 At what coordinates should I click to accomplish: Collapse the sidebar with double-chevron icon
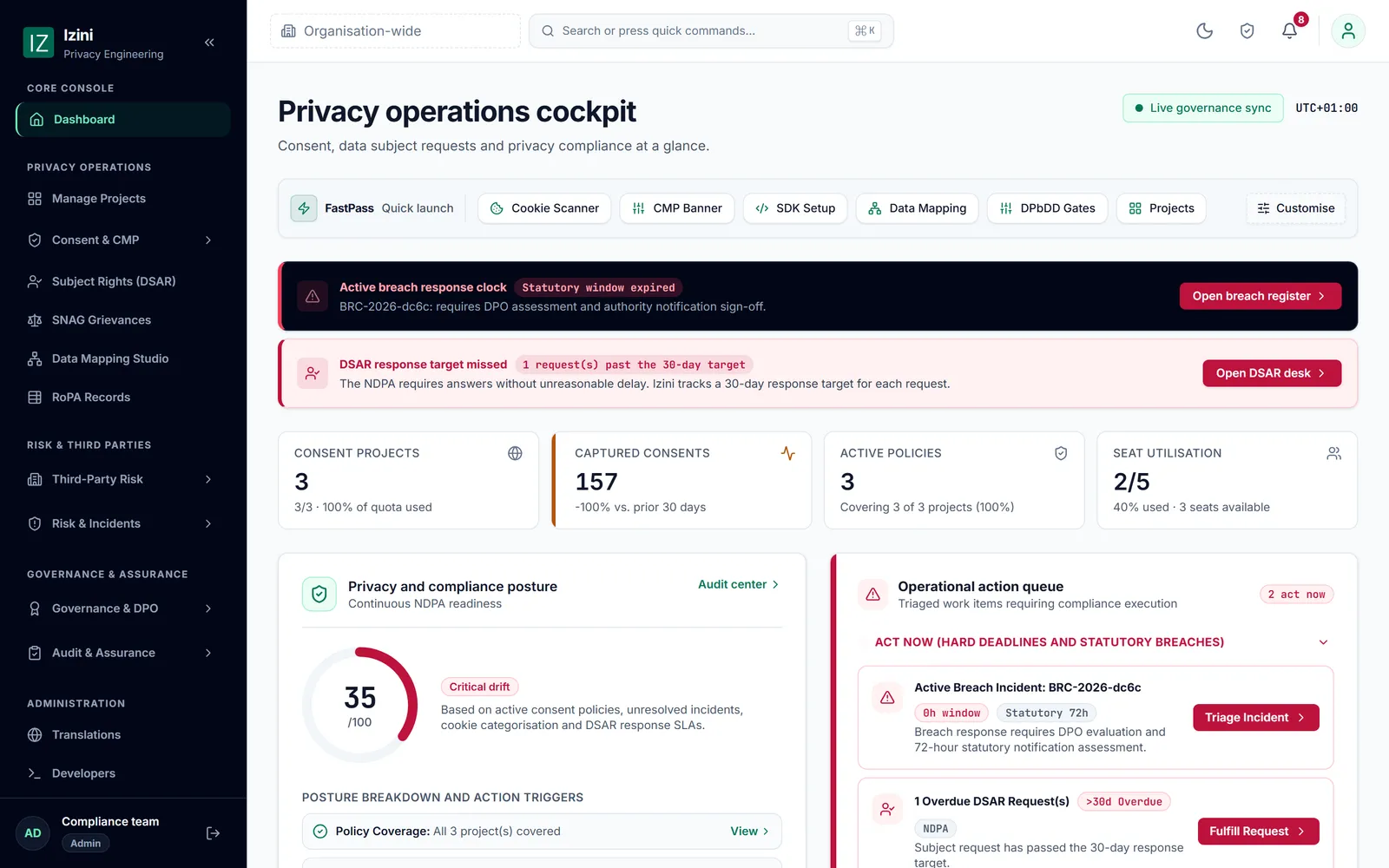tap(209, 43)
